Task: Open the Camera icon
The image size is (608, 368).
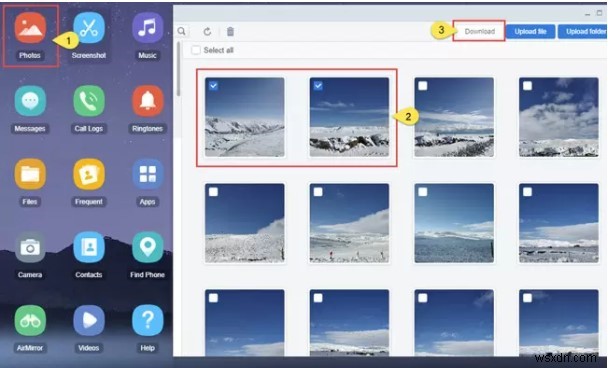Action: point(30,247)
